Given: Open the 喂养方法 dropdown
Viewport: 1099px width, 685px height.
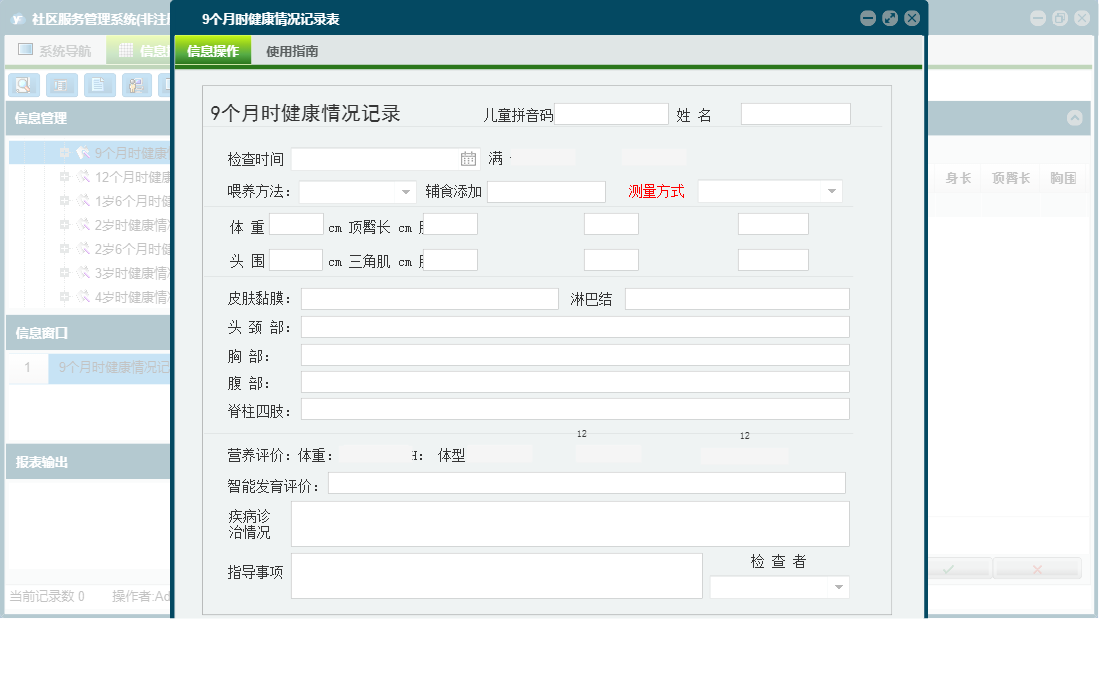Looking at the screenshot, I should 406,192.
